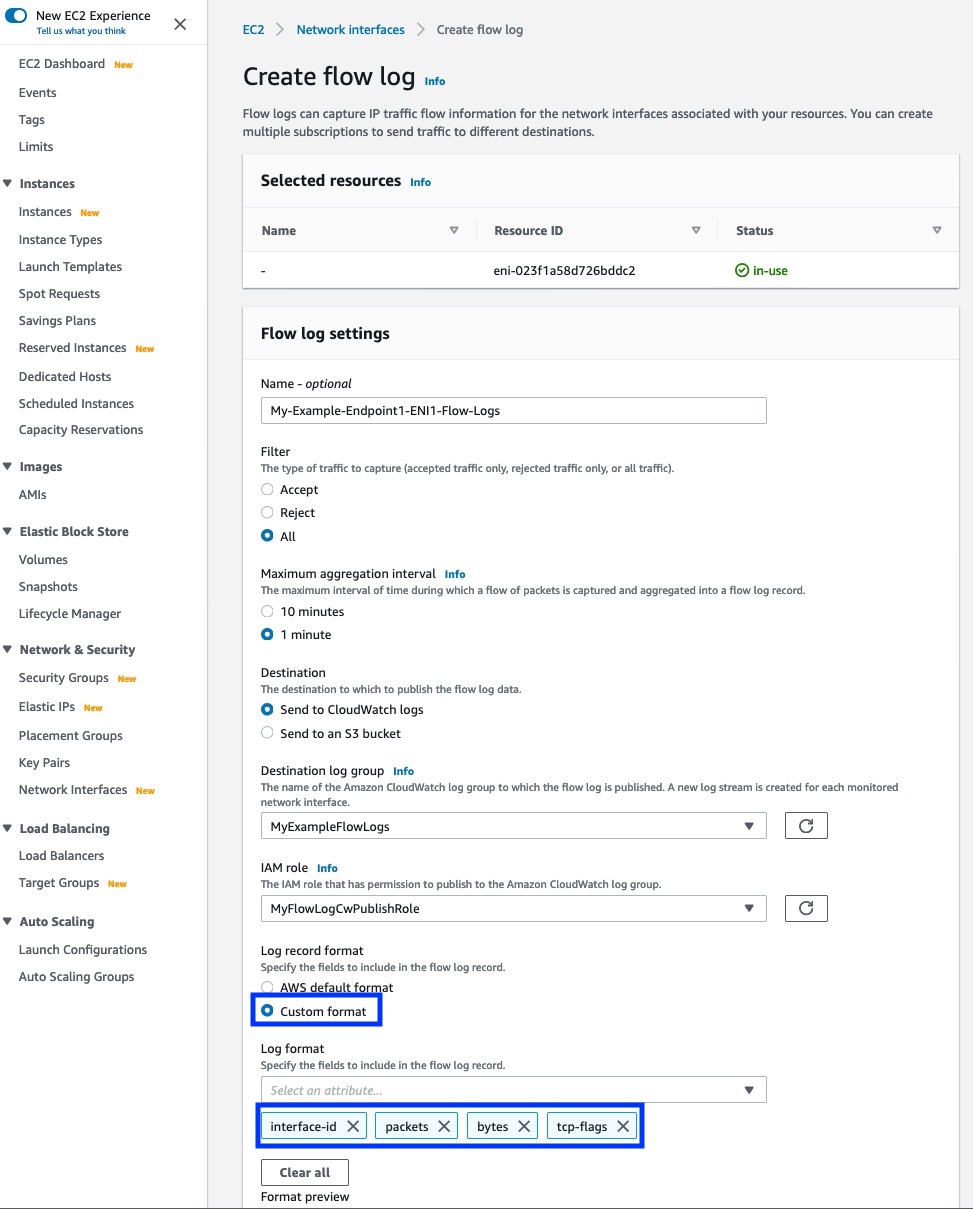Choose 10 minutes aggregation interval
Viewport: 973px width, 1209px height.
[x=267, y=611]
